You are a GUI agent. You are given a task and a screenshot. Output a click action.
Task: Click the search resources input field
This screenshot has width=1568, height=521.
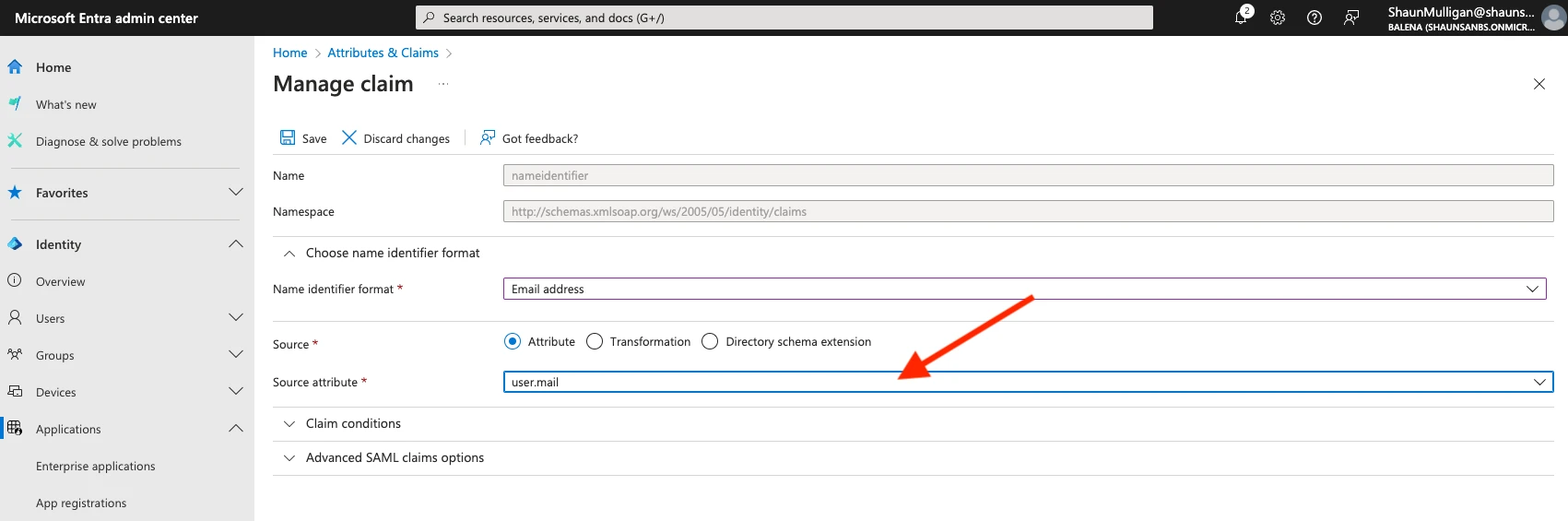click(784, 18)
